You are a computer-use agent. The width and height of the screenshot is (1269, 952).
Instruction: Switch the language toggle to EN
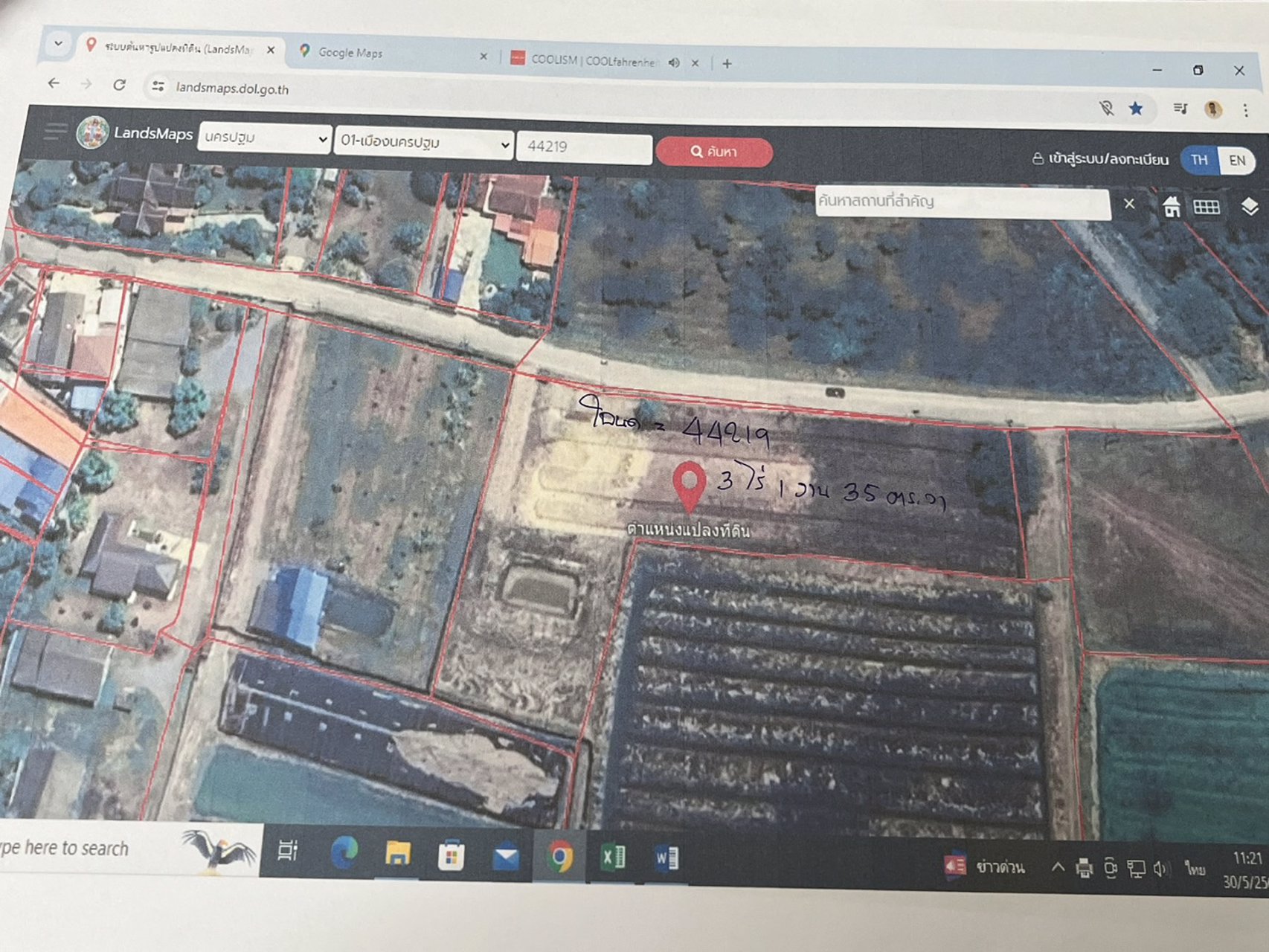pos(1237,161)
